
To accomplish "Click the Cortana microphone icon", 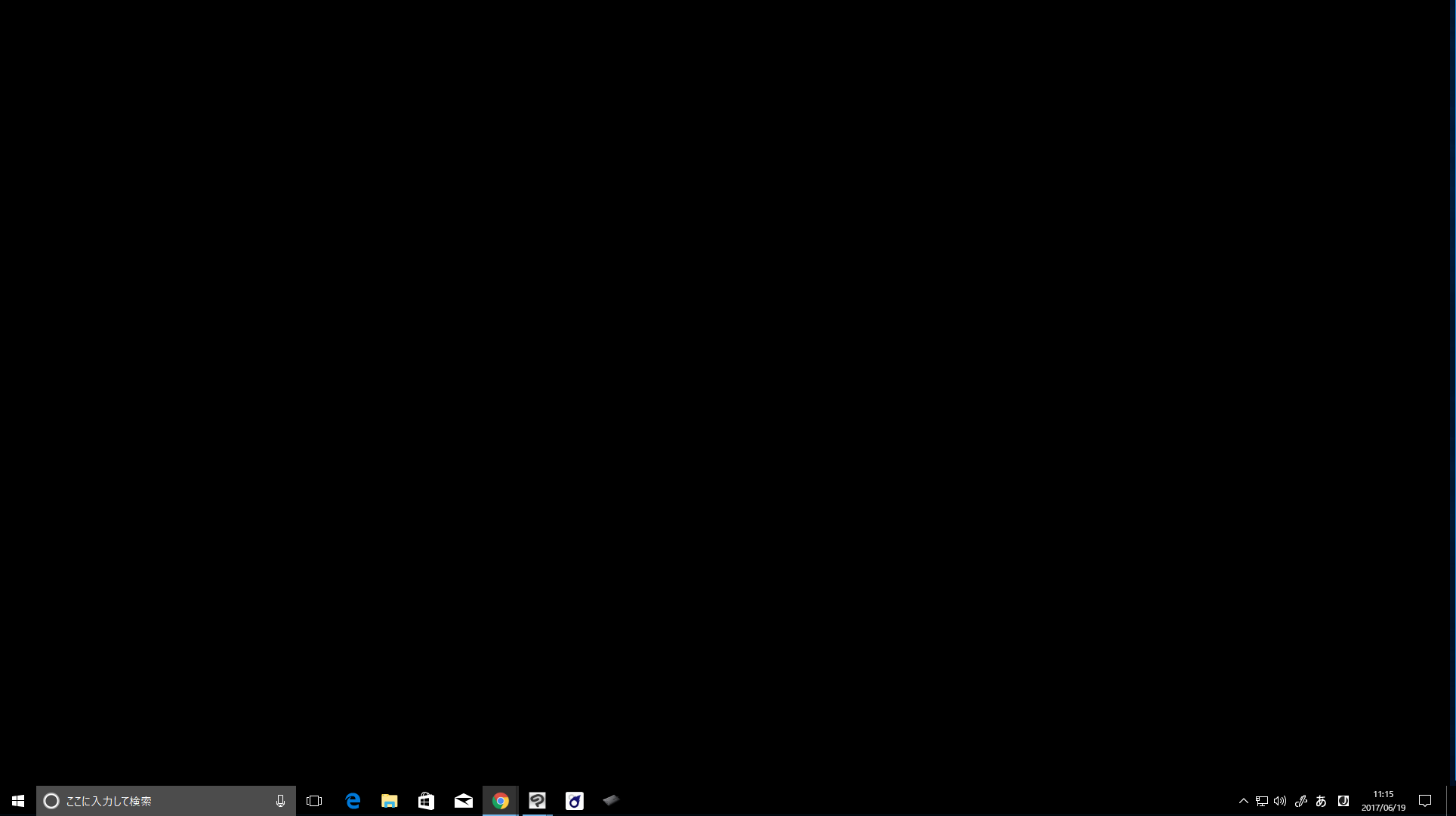I will pos(280,801).
